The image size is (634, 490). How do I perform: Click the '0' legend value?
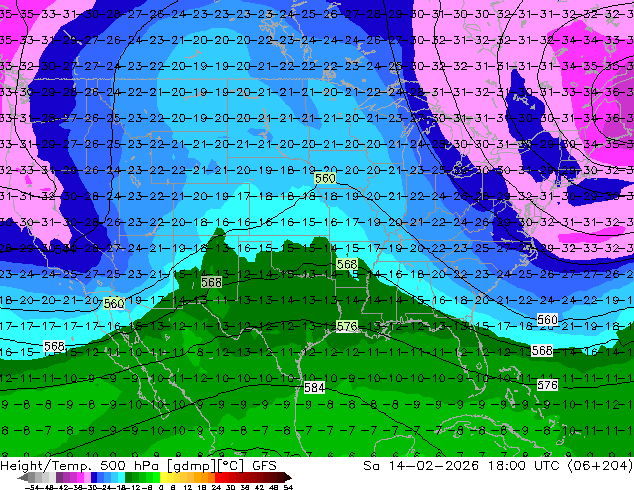(x=161, y=487)
